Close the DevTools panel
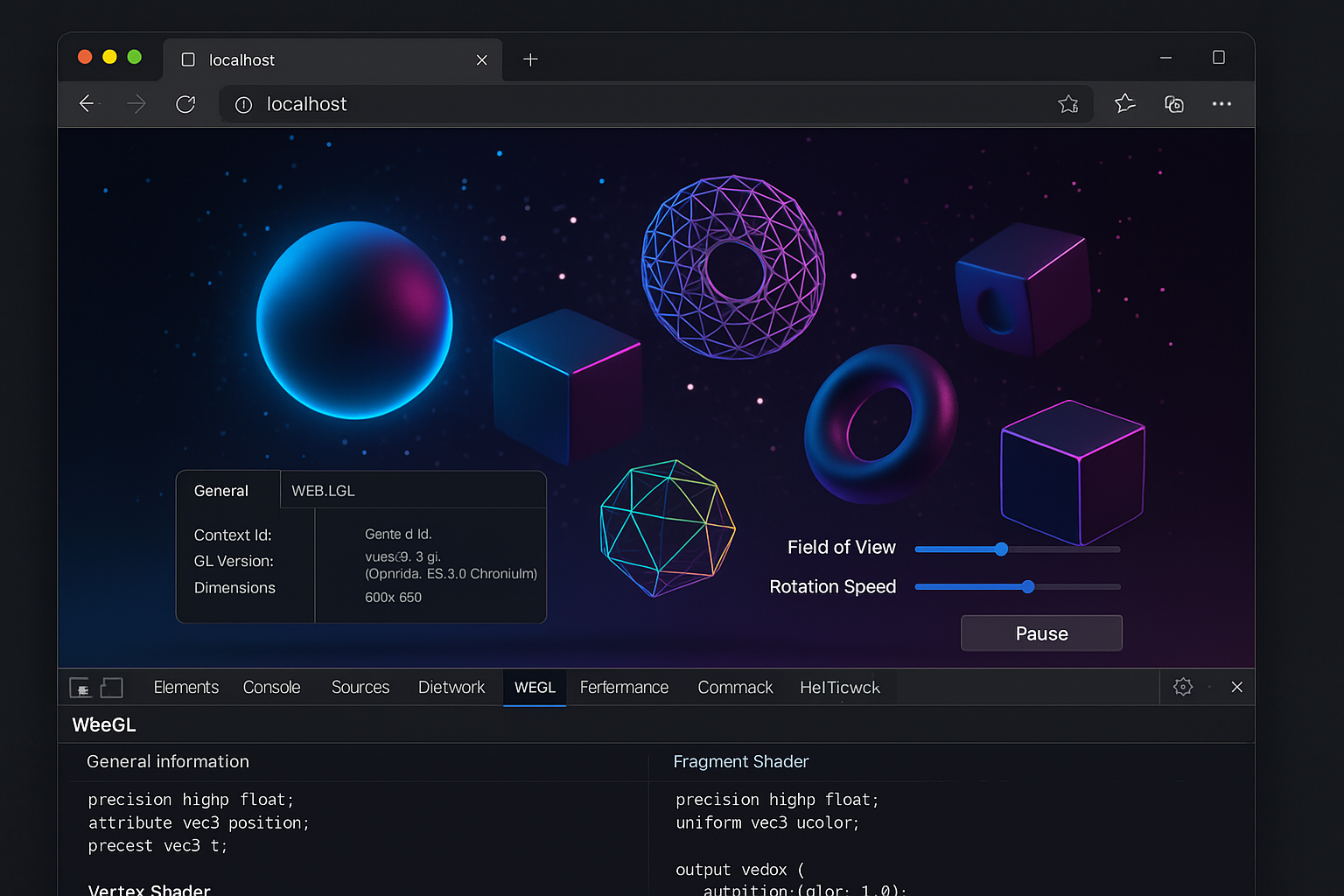This screenshot has height=896, width=1344. pos(1236,687)
